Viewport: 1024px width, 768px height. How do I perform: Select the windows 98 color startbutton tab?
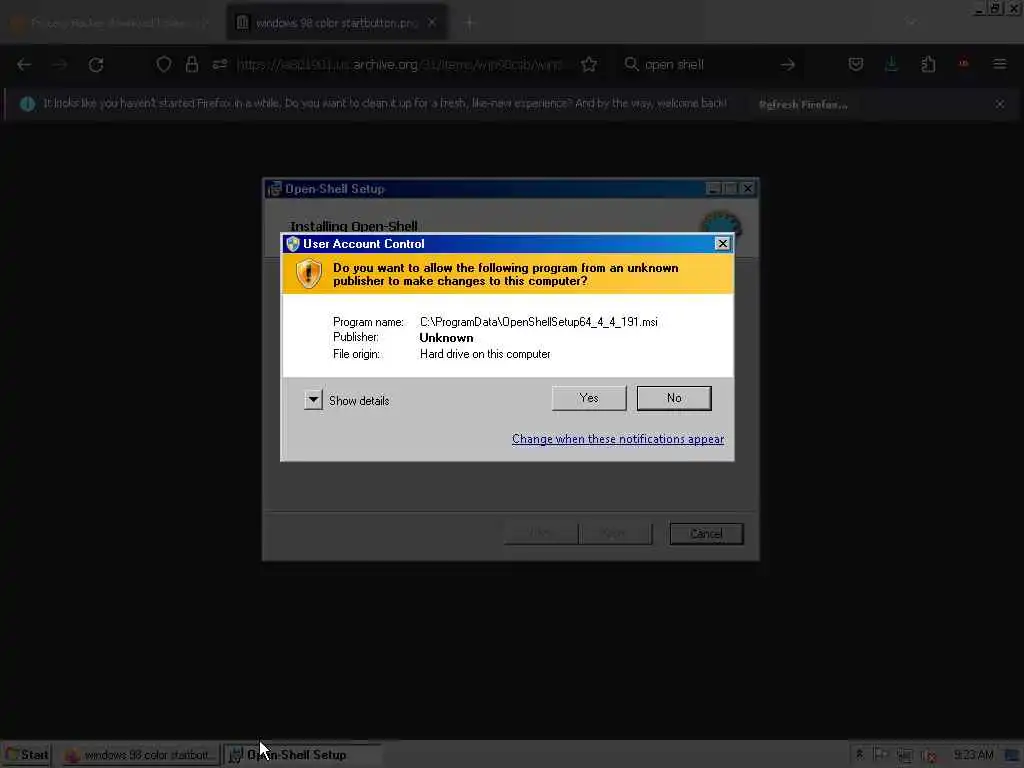(336, 23)
